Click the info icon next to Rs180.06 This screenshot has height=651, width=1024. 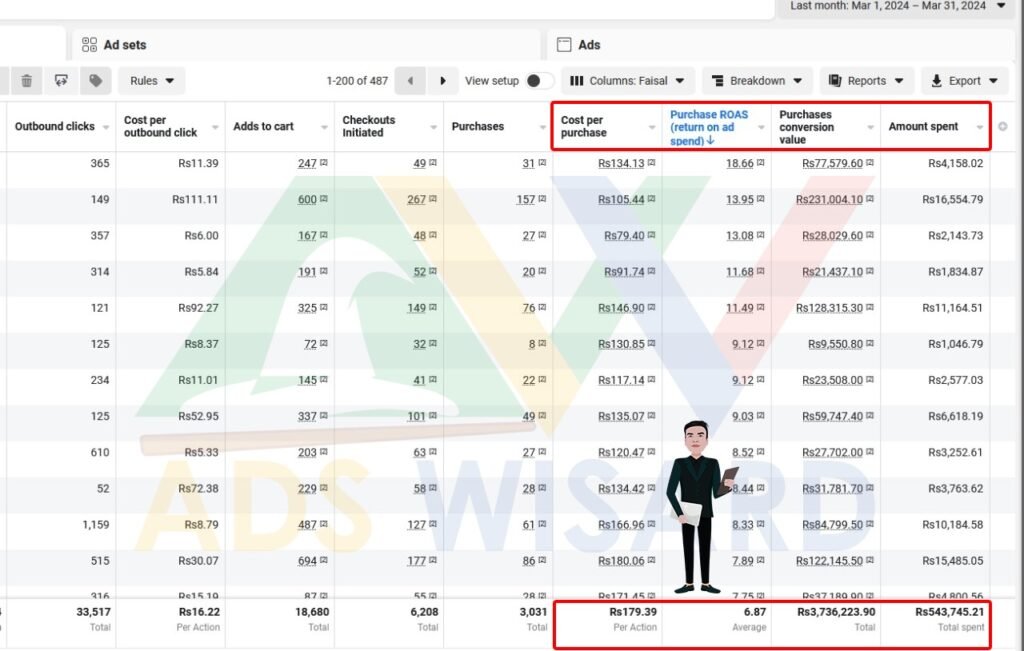pos(651,560)
